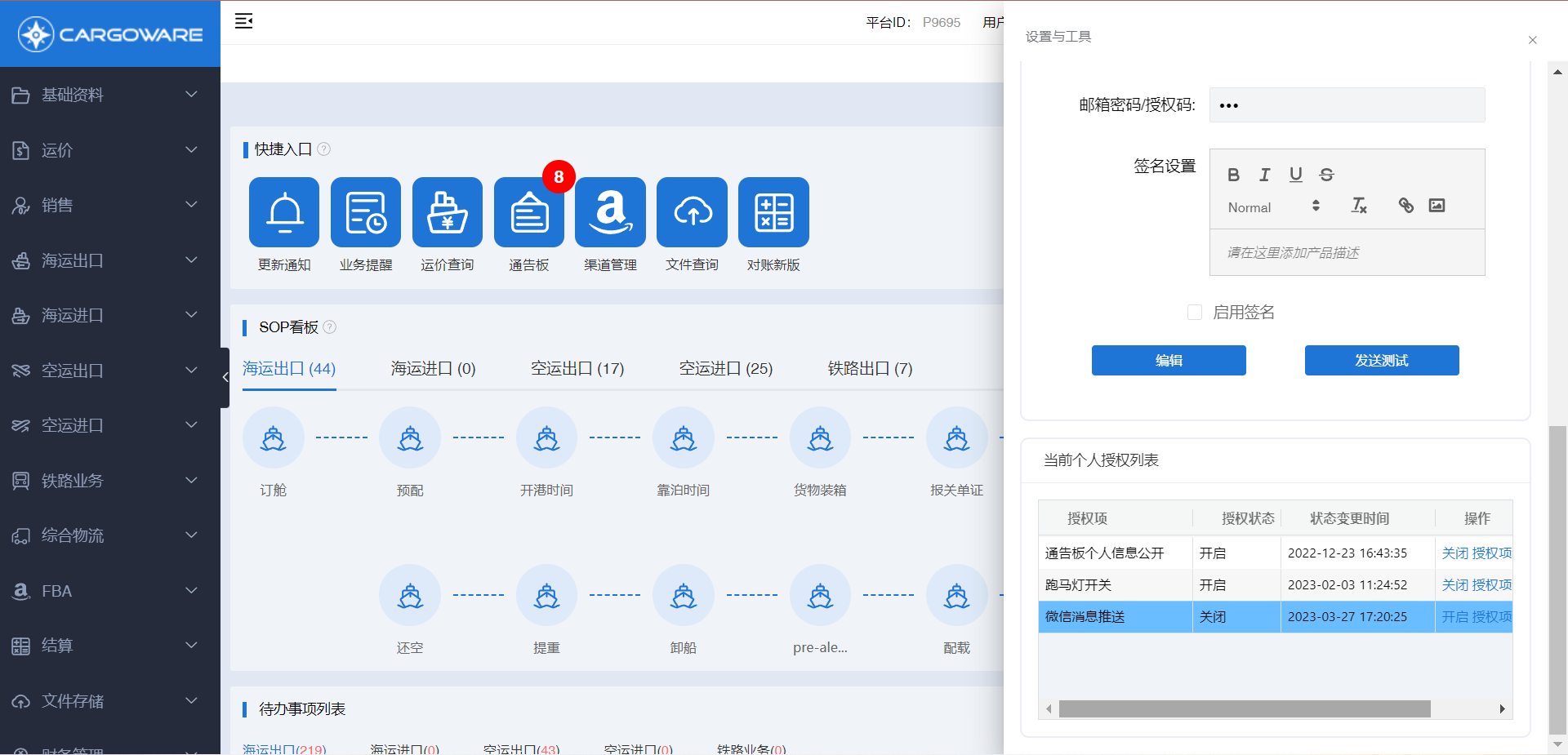Turn off 跑马灯开关 via 关闭 link
This screenshot has height=755, width=1568.
pos(1454,585)
